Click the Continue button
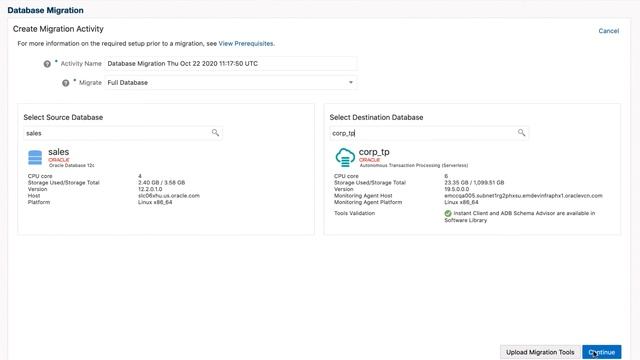Screen dimensions: 640x360 (x=602, y=352)
